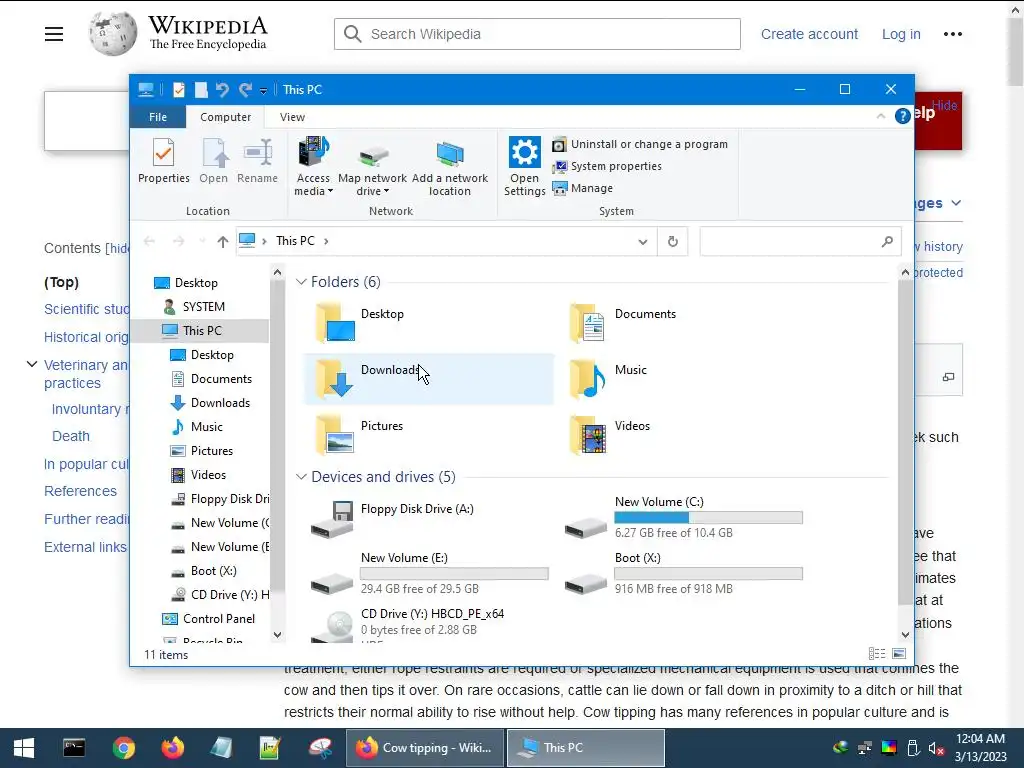Click the muted volume tray icon

click(936, 748)
